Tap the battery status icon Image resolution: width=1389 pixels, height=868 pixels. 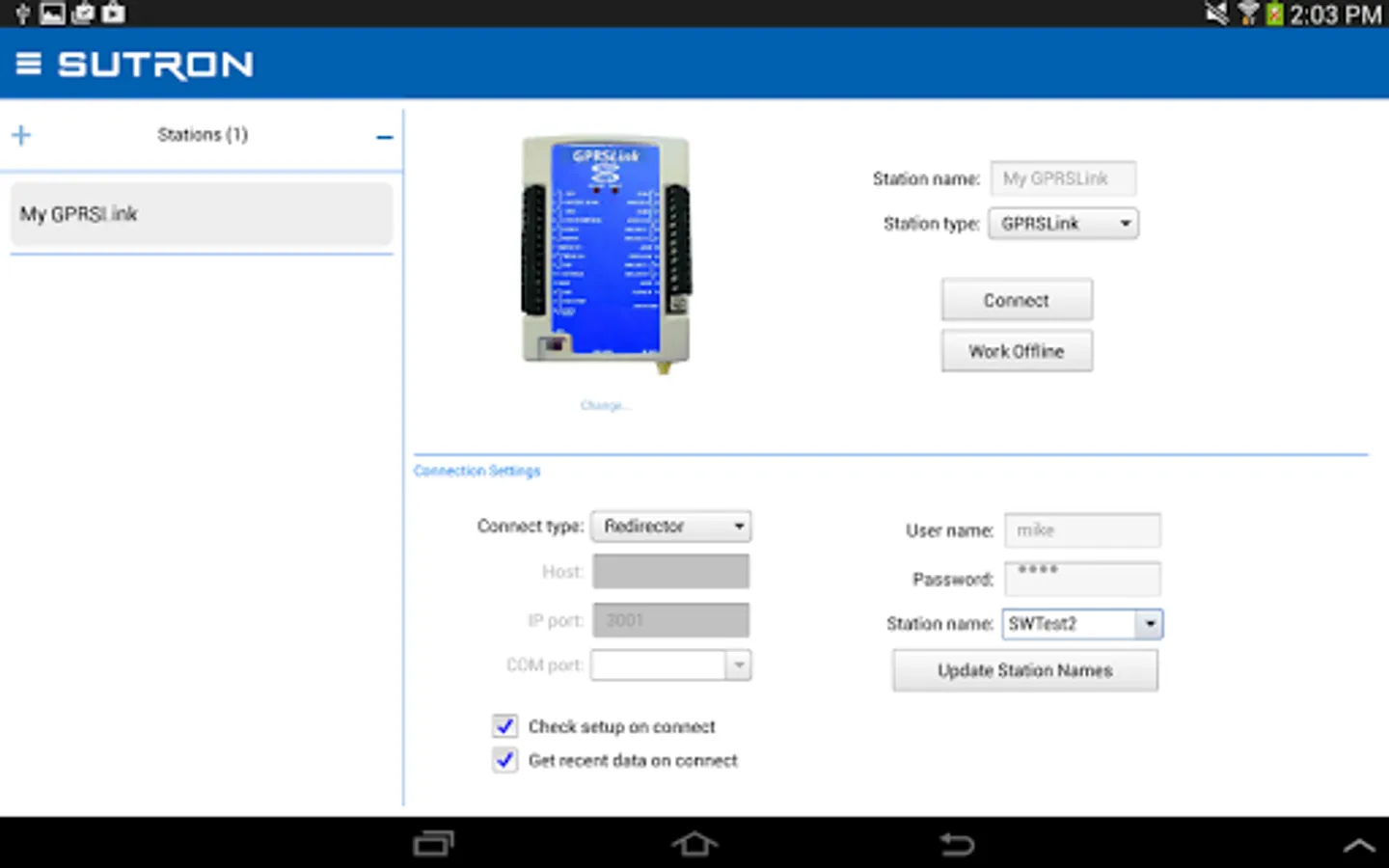(x=1275, y=14)
